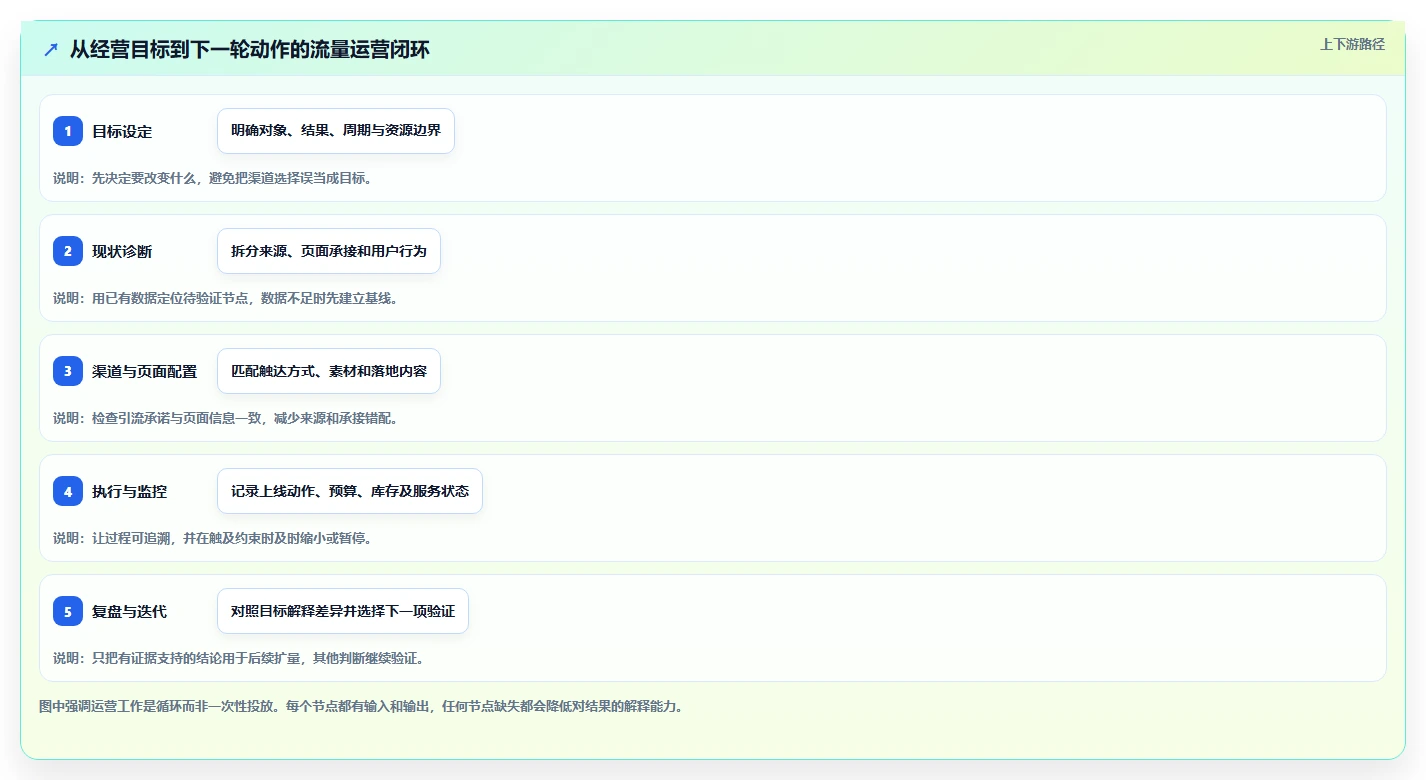The width and height of the screenshot is (1426, 780).
Task: Select step number badge 5
Action: tap(68, 611)
